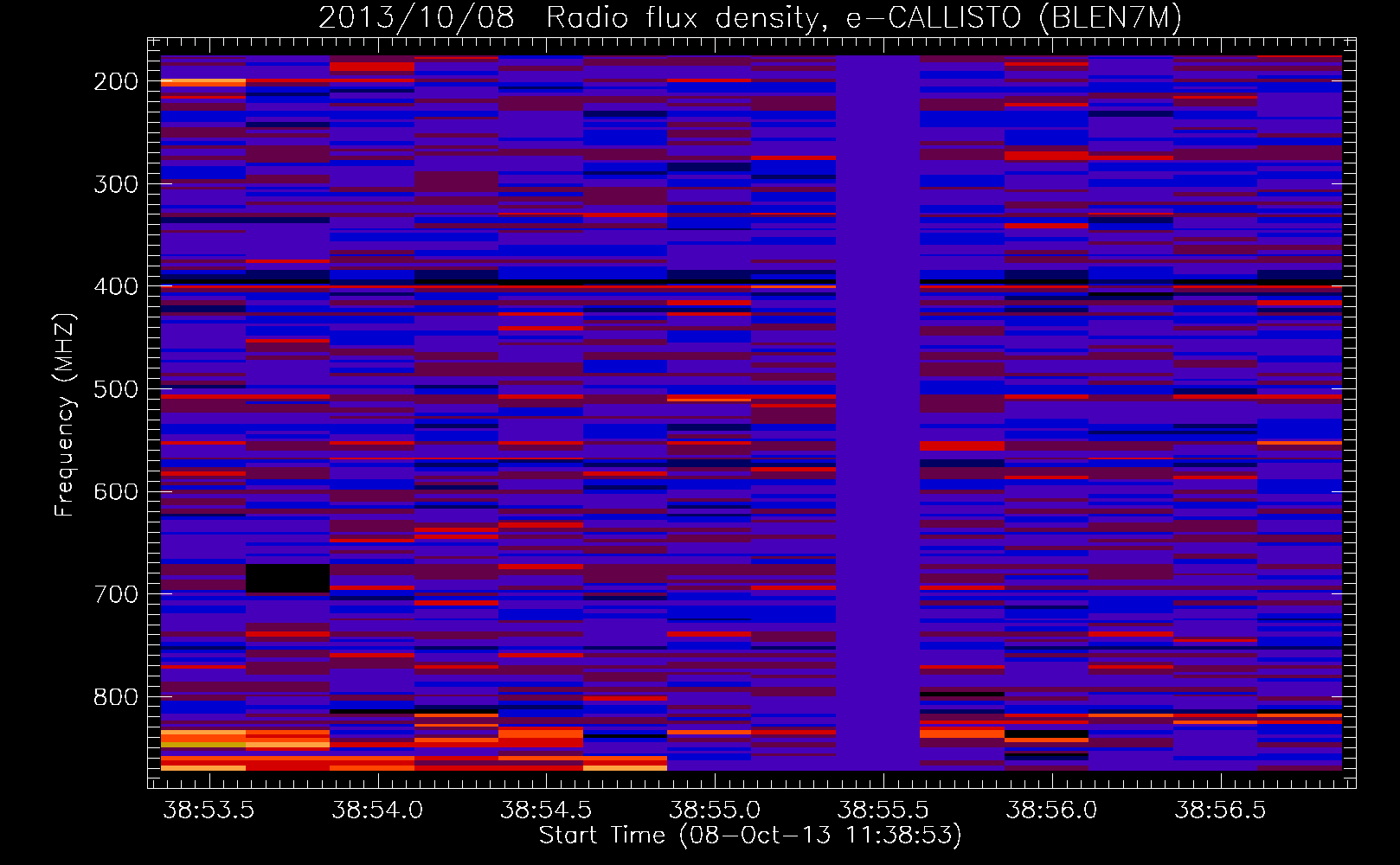Click the 38:56.5 time tick label
Viewport: 1400px width, 865px height.
click(1220, 810)
